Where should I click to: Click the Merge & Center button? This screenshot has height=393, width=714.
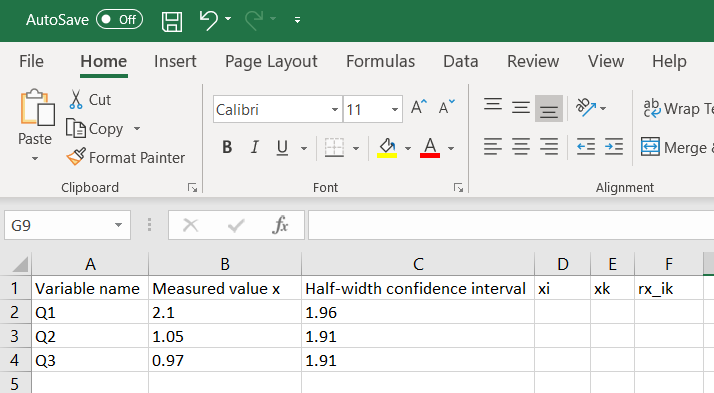click(678, 147)
